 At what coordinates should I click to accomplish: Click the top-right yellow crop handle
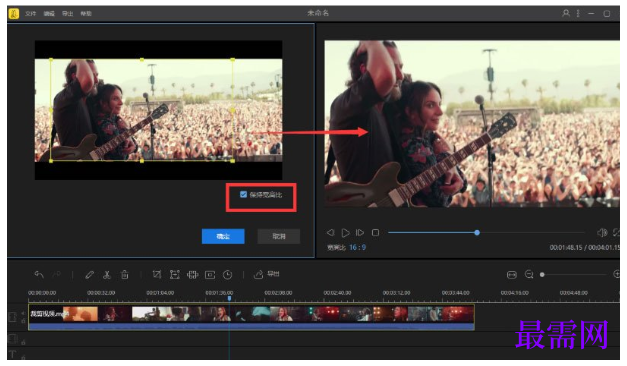[233, 60]
